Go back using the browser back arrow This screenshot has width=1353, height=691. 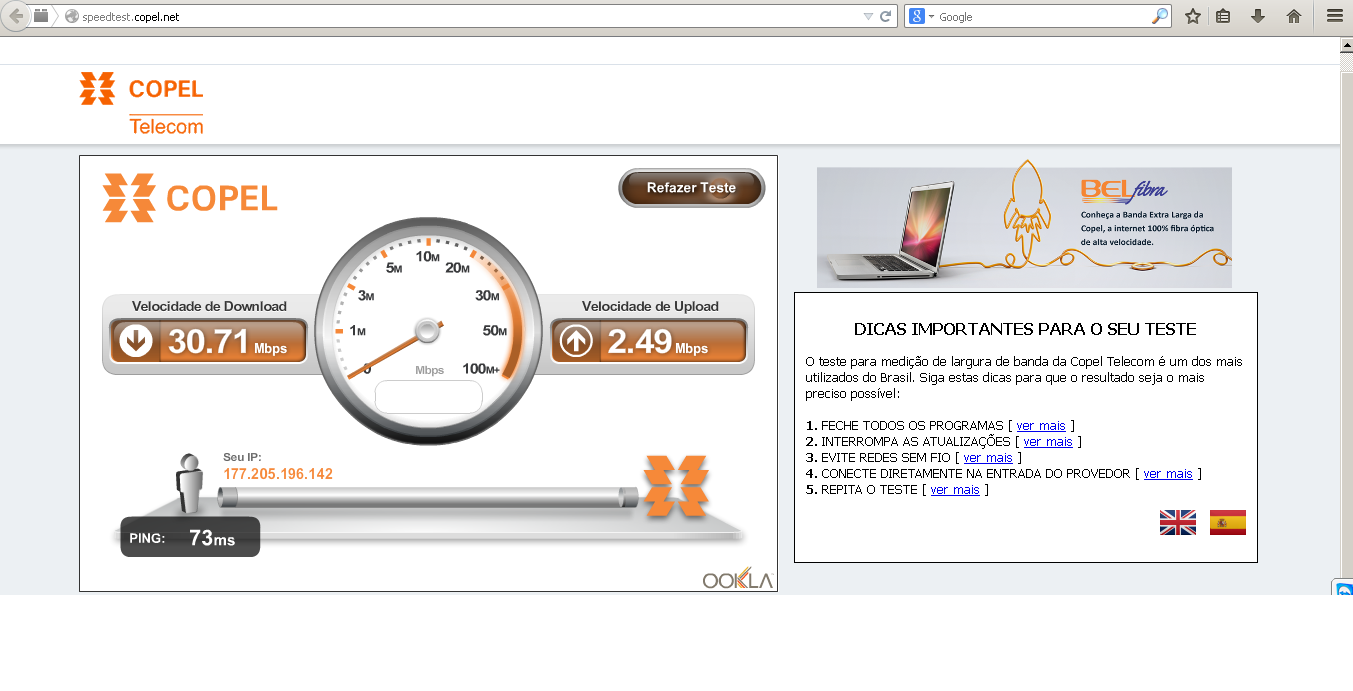pos(16,15)
